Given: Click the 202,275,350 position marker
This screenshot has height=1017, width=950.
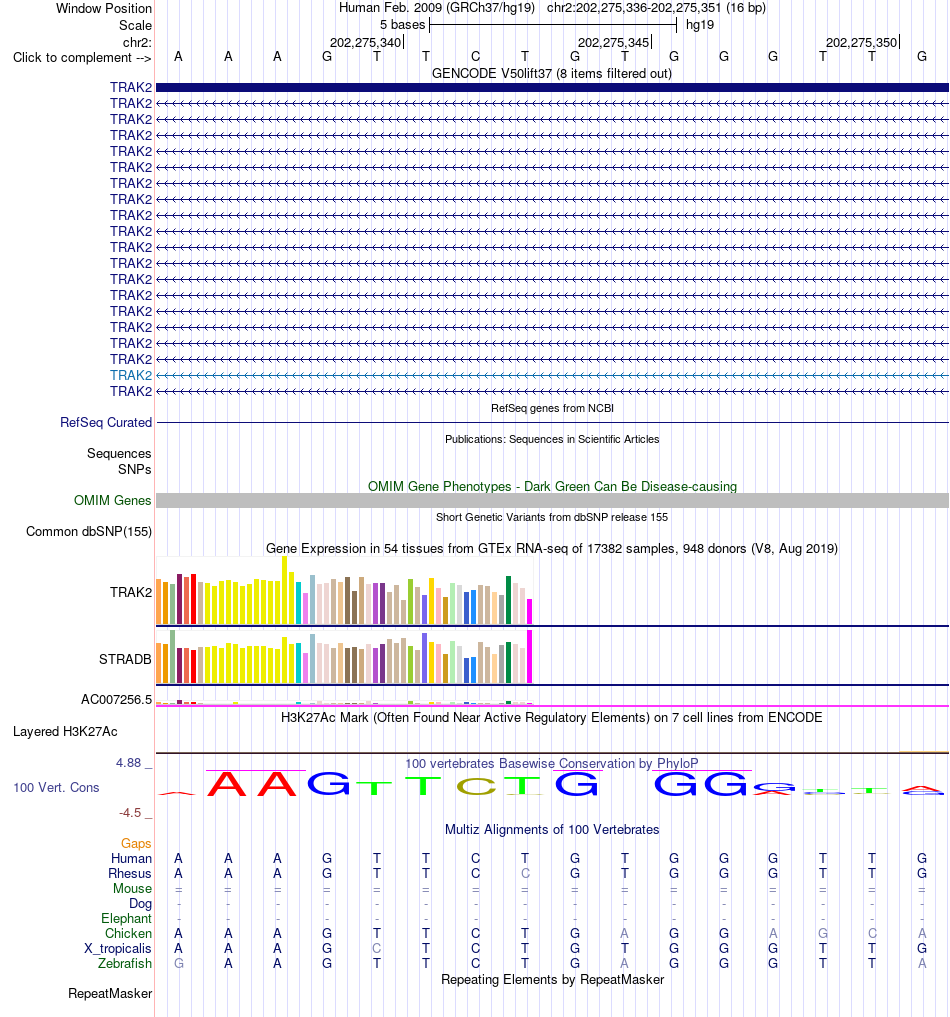Looking at the screenshot, I should [x=862, y=42].
